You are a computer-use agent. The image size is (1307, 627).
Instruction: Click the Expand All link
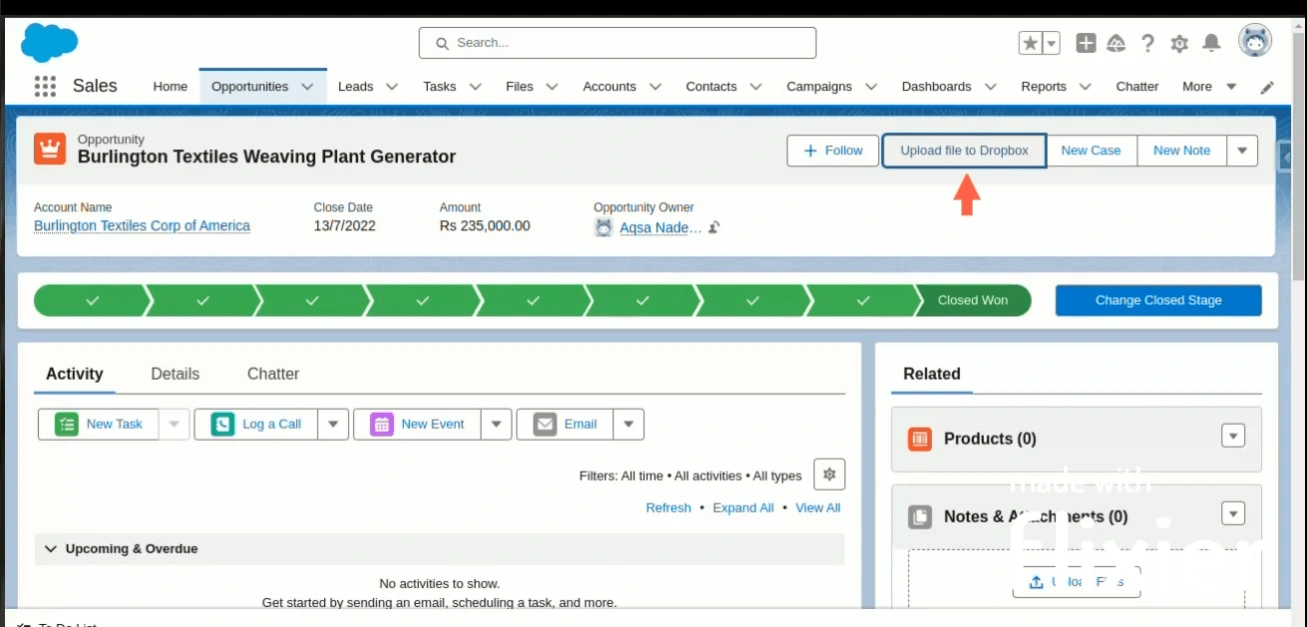click(x=743, y=508)
